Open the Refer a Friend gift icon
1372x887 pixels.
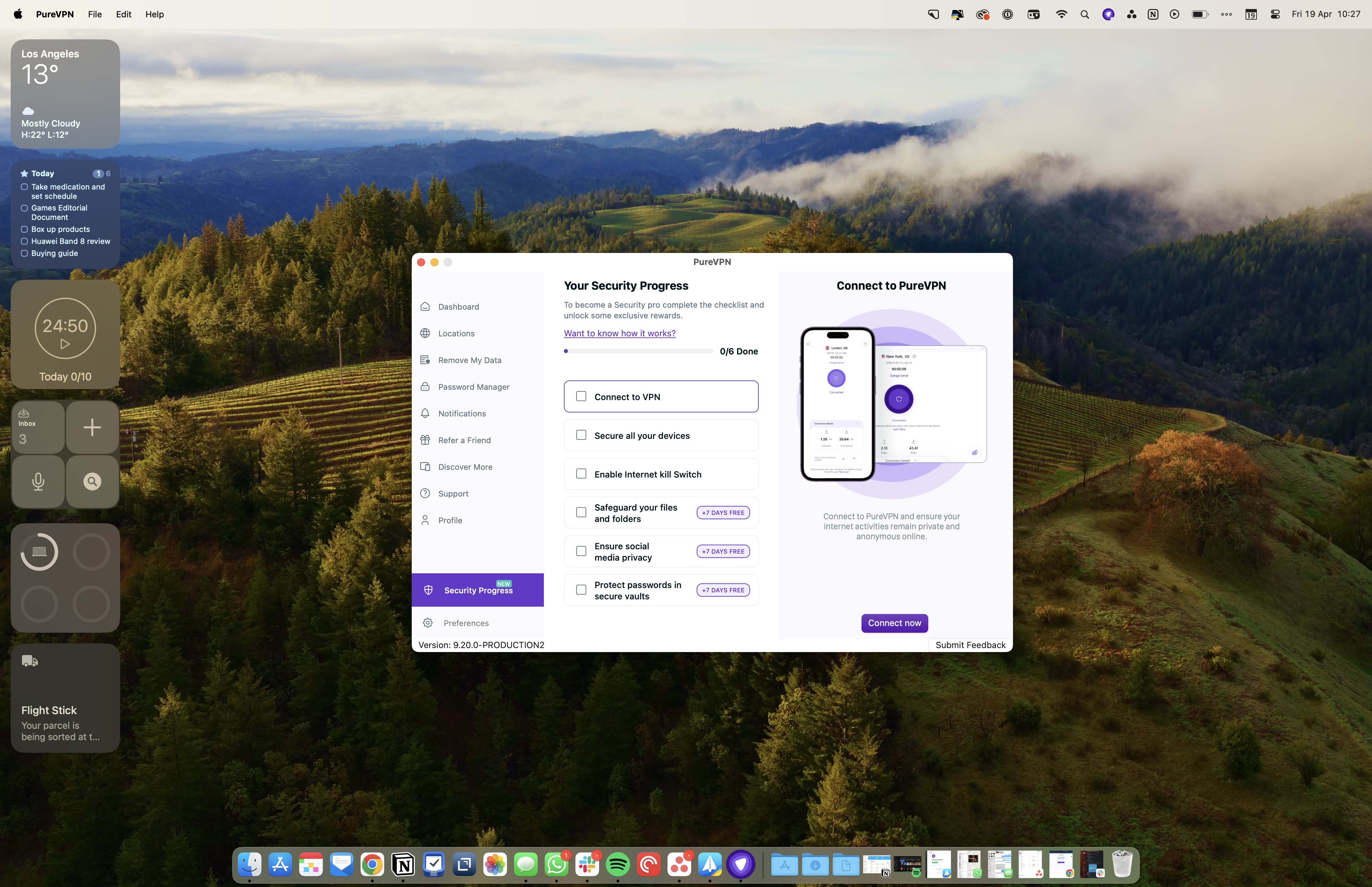[x=425, y=440]
